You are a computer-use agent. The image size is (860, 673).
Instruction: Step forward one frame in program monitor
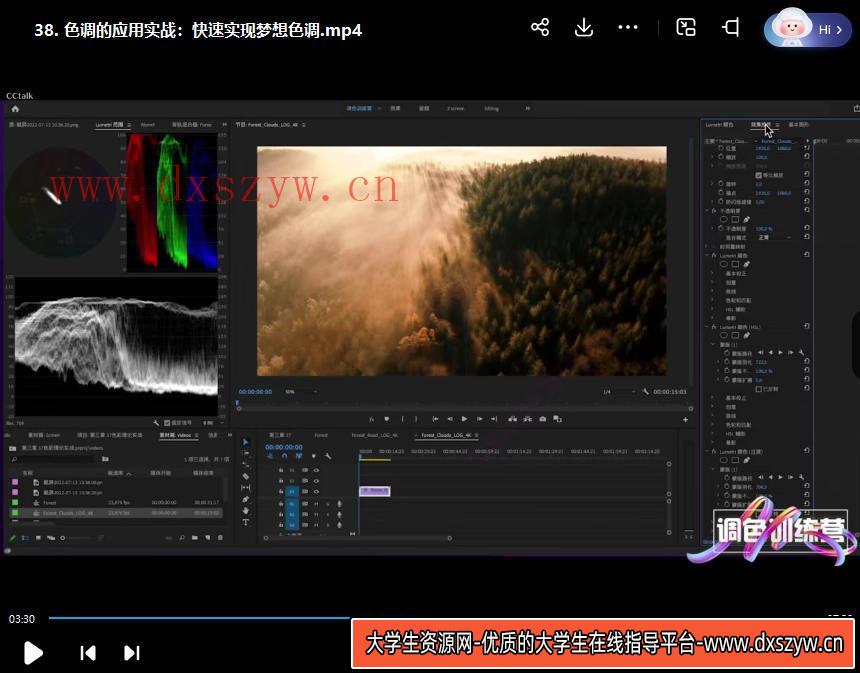tap(479, 419)
